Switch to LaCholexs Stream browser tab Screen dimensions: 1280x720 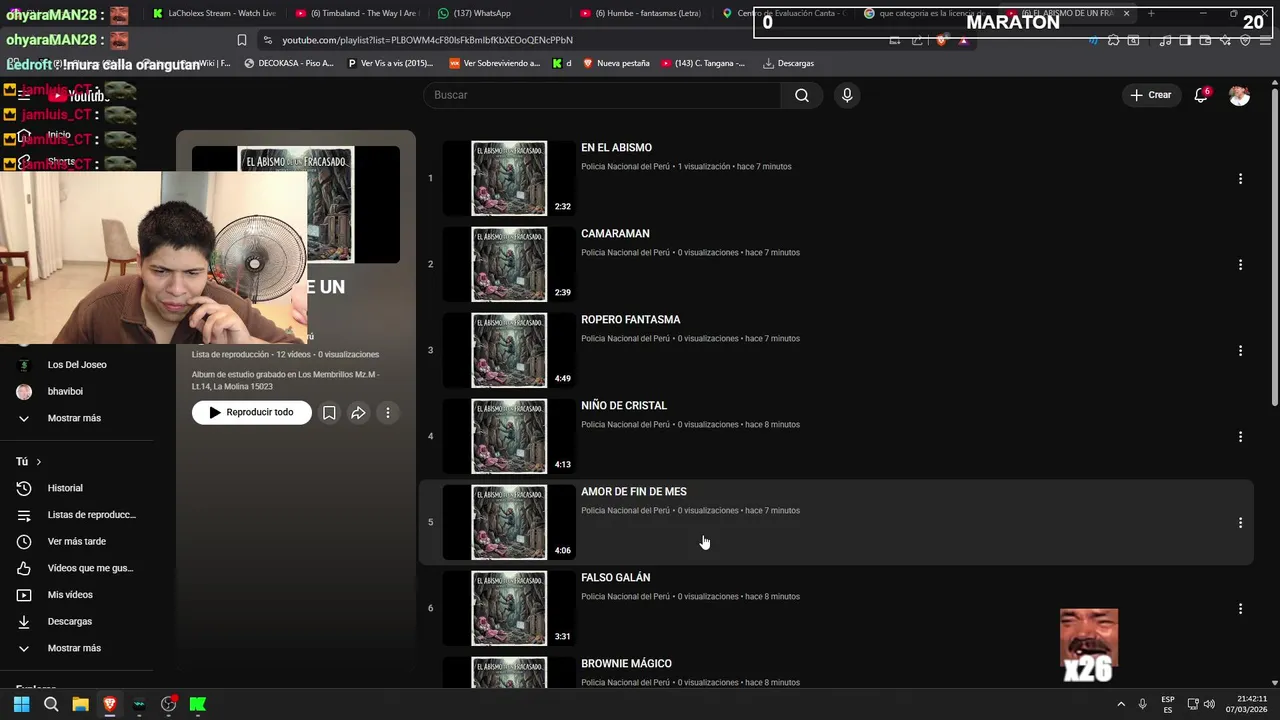pos(213,13)
